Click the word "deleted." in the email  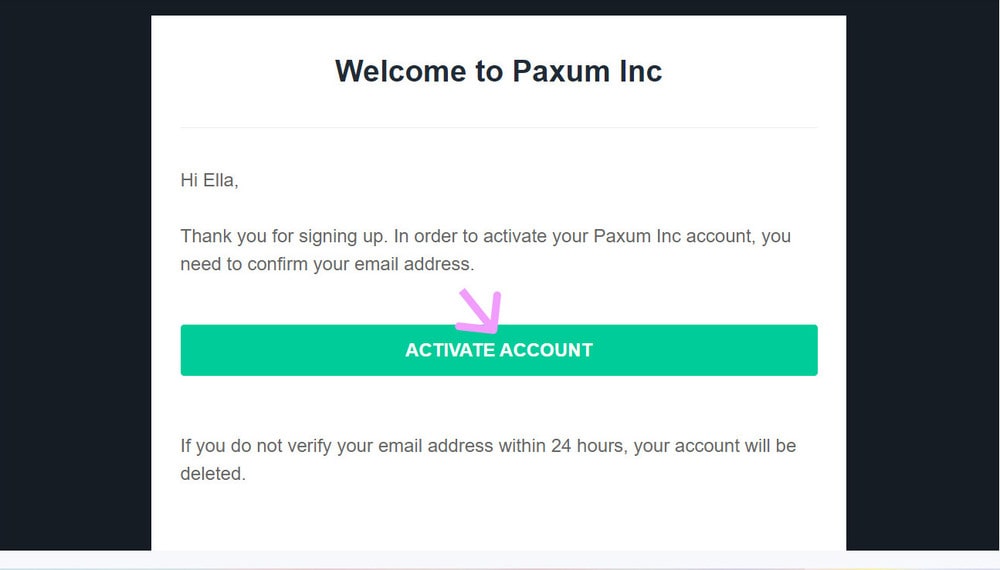[x=213, y=474]
